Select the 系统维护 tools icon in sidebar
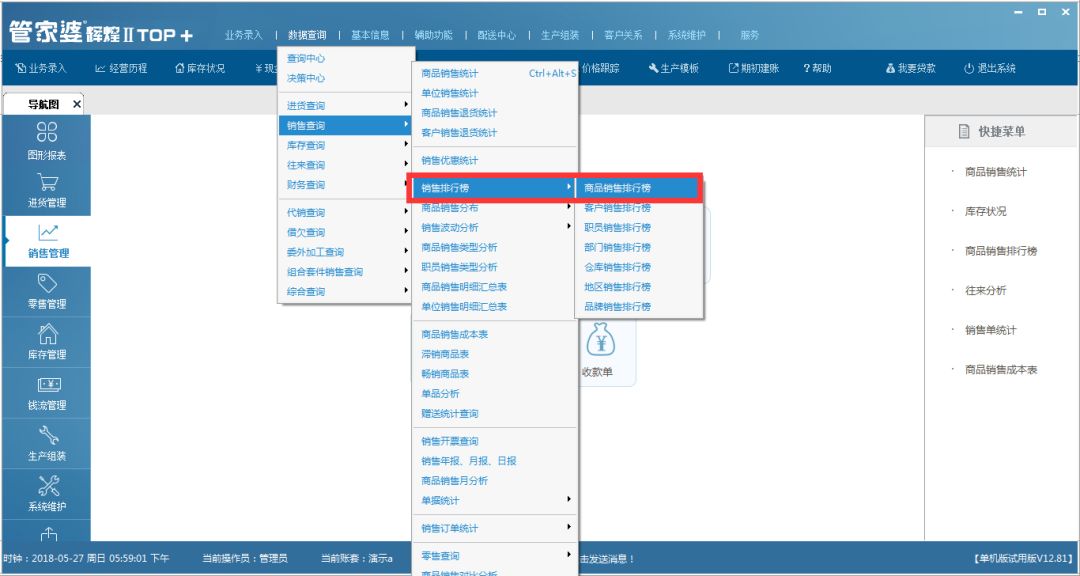The height and width of the screenshot is (576, 1080). (x=46, y=492)
